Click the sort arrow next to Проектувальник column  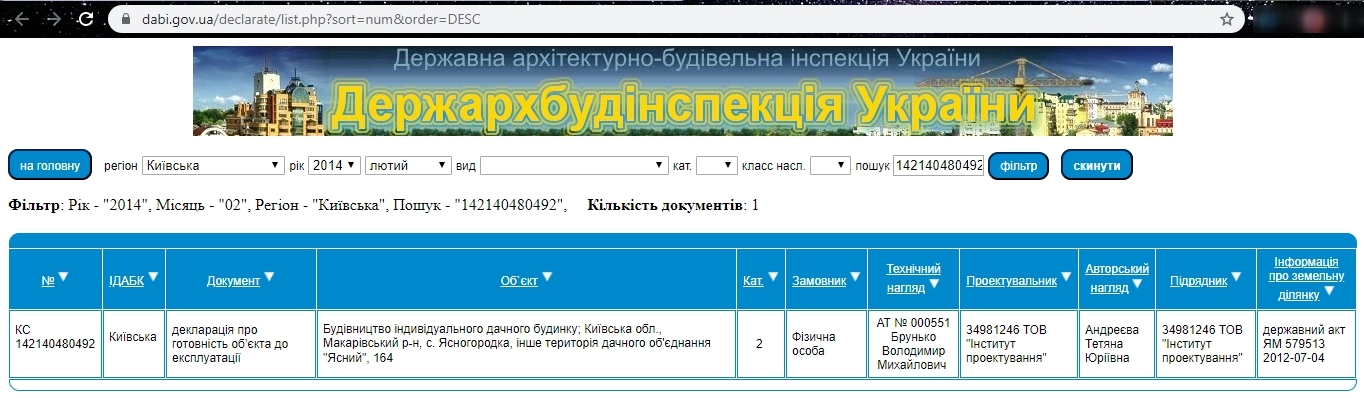point(1067,278)
